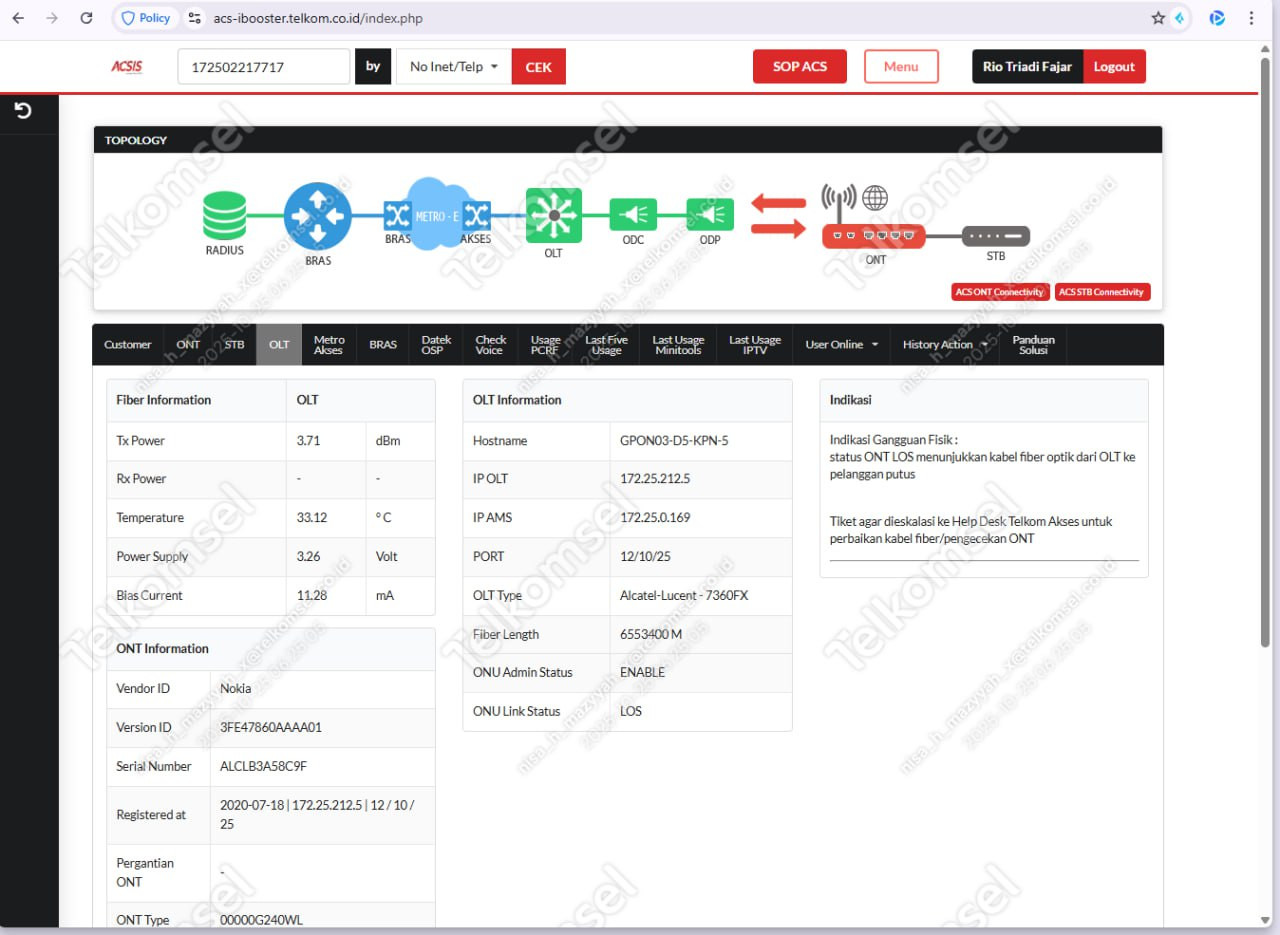Open the Last Five Usage tab
This screenshot has width=1280, height=935.
point(606,345)
